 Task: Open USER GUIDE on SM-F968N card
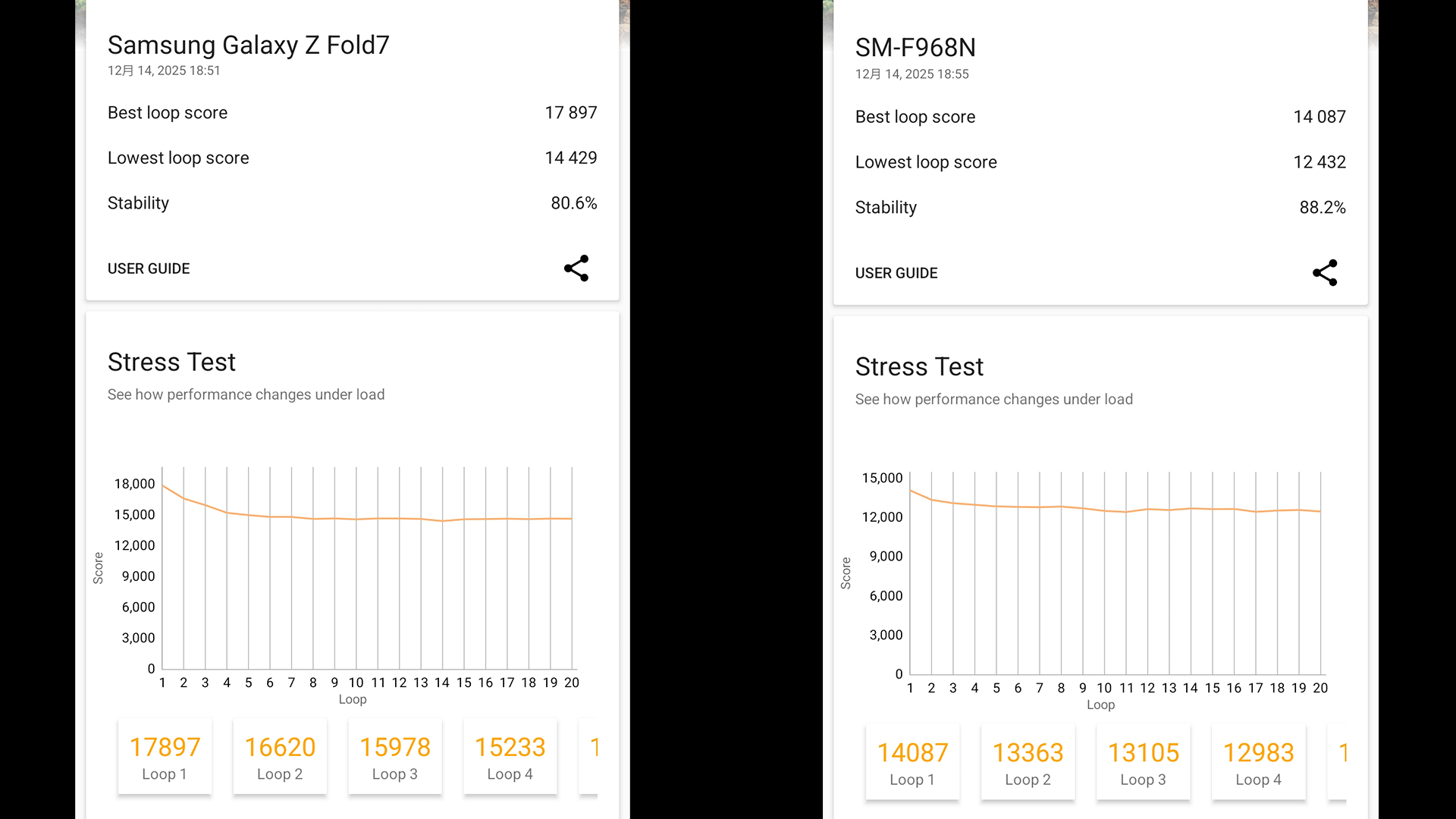coord(896,274)
